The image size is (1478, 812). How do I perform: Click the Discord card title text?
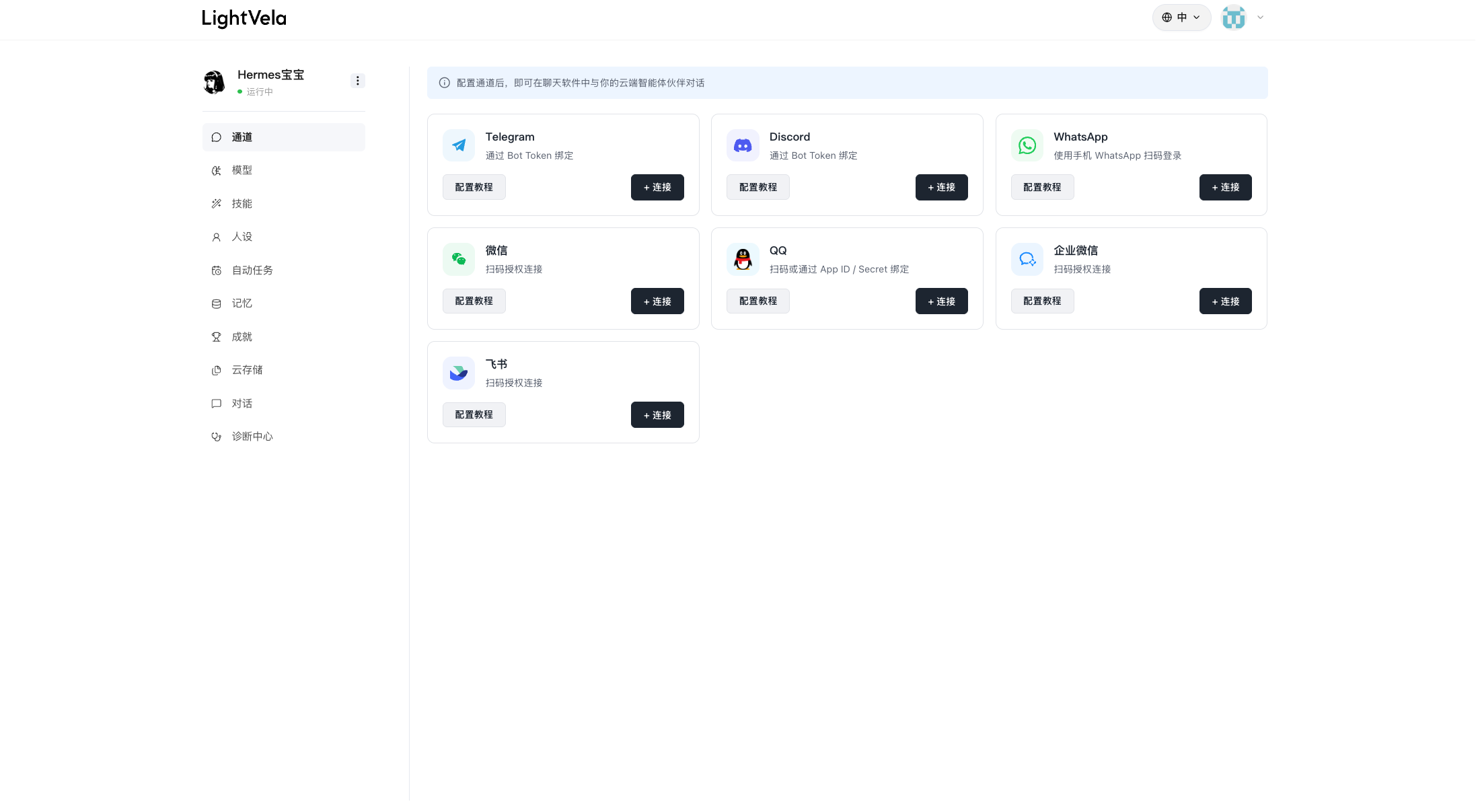790,137
